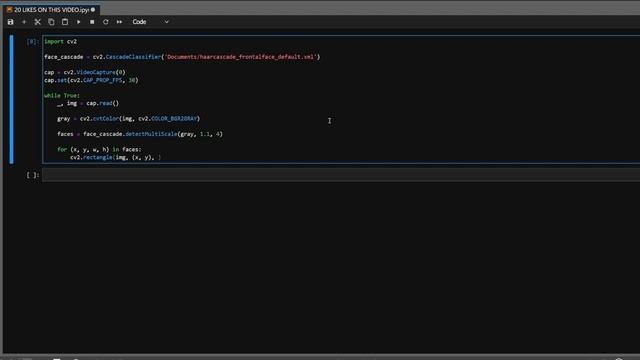Copy the selected cell
Screen dimensions: 640x360
tap(51, 22)
